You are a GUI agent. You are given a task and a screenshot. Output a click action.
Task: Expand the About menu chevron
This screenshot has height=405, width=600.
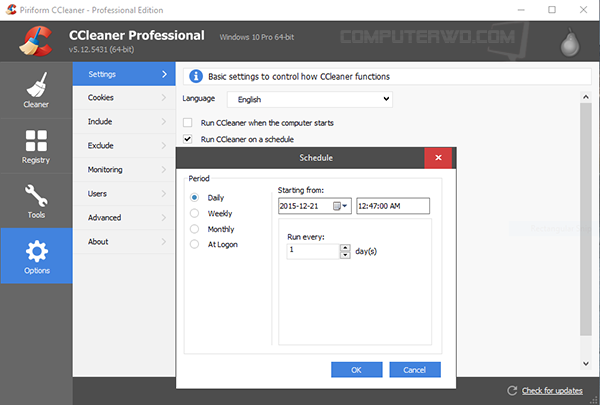point(164,242)
